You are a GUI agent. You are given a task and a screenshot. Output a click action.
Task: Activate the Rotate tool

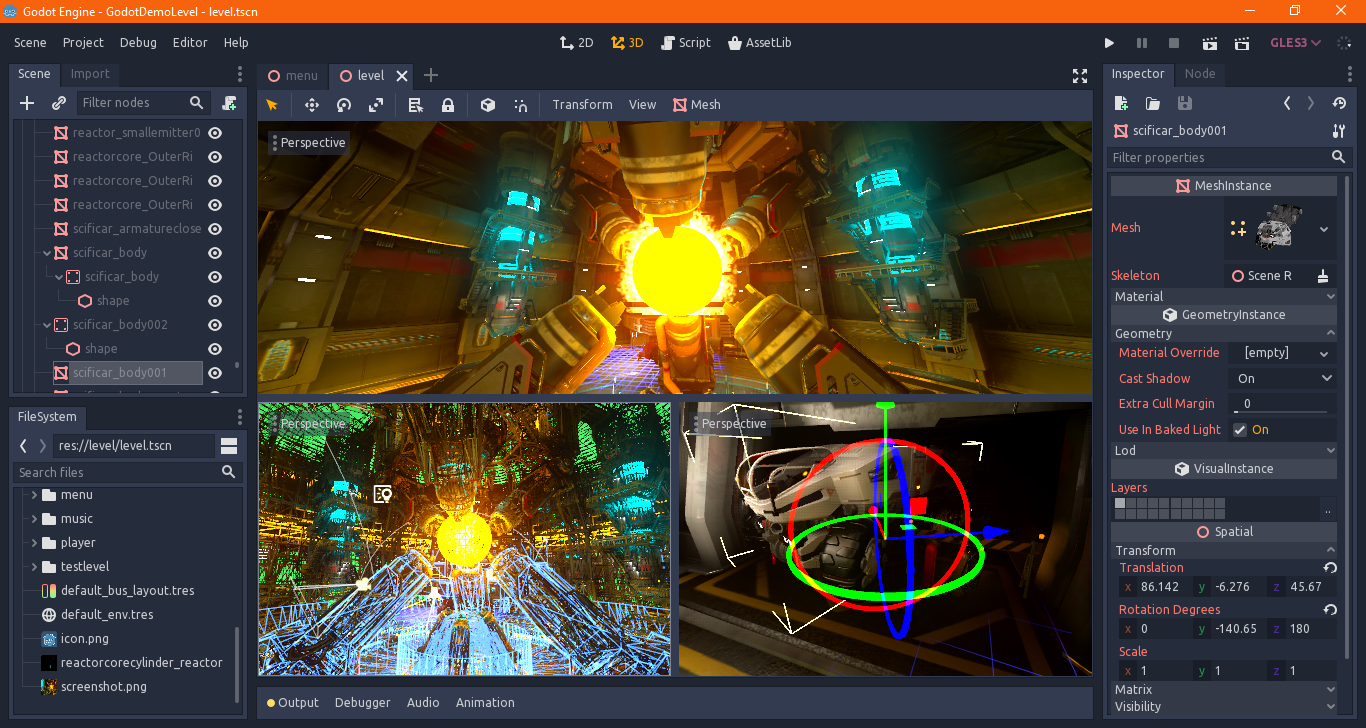coord(344,105)
